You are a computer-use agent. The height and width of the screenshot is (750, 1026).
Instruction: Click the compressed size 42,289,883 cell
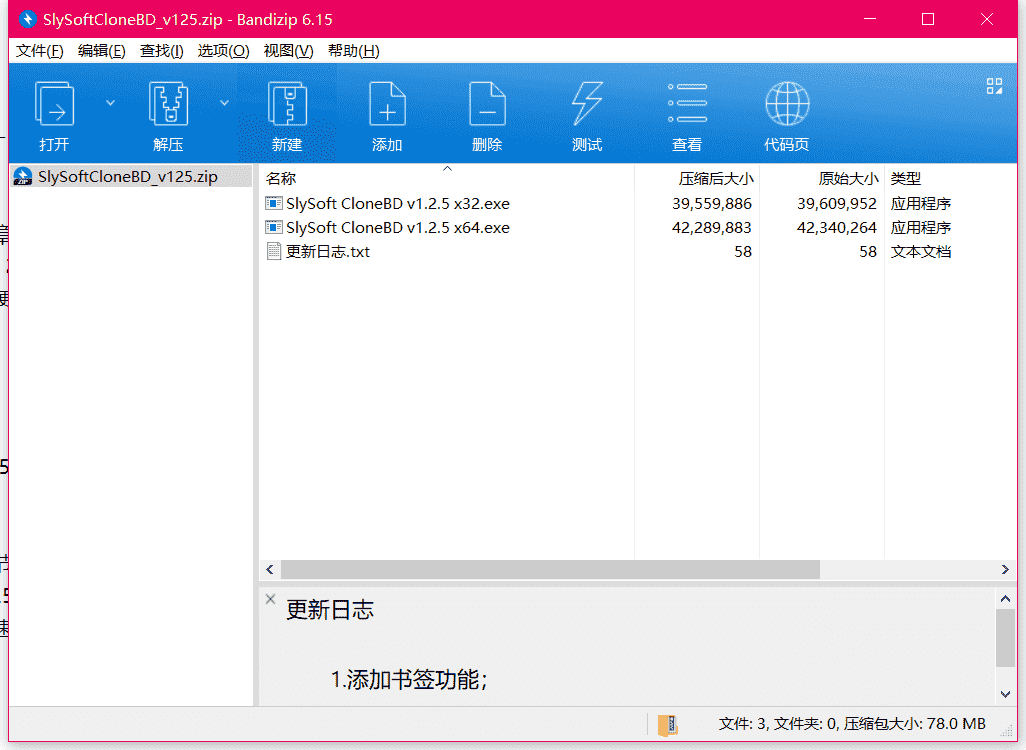click(712, 228)
